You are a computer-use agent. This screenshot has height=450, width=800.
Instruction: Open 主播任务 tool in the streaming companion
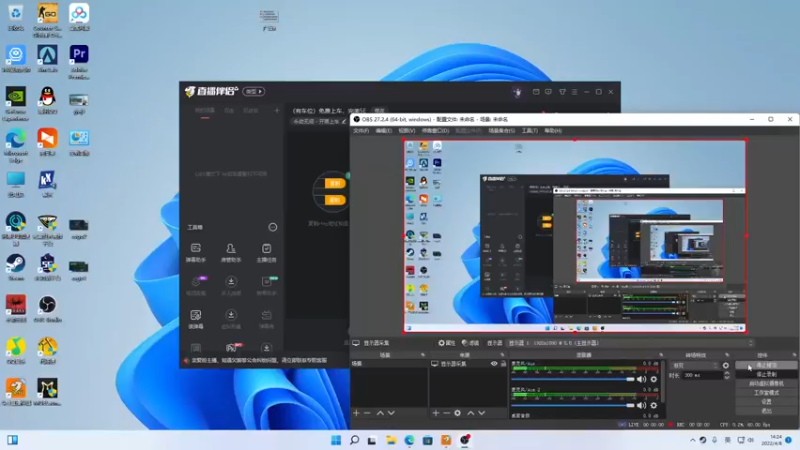tap(266, 253)
